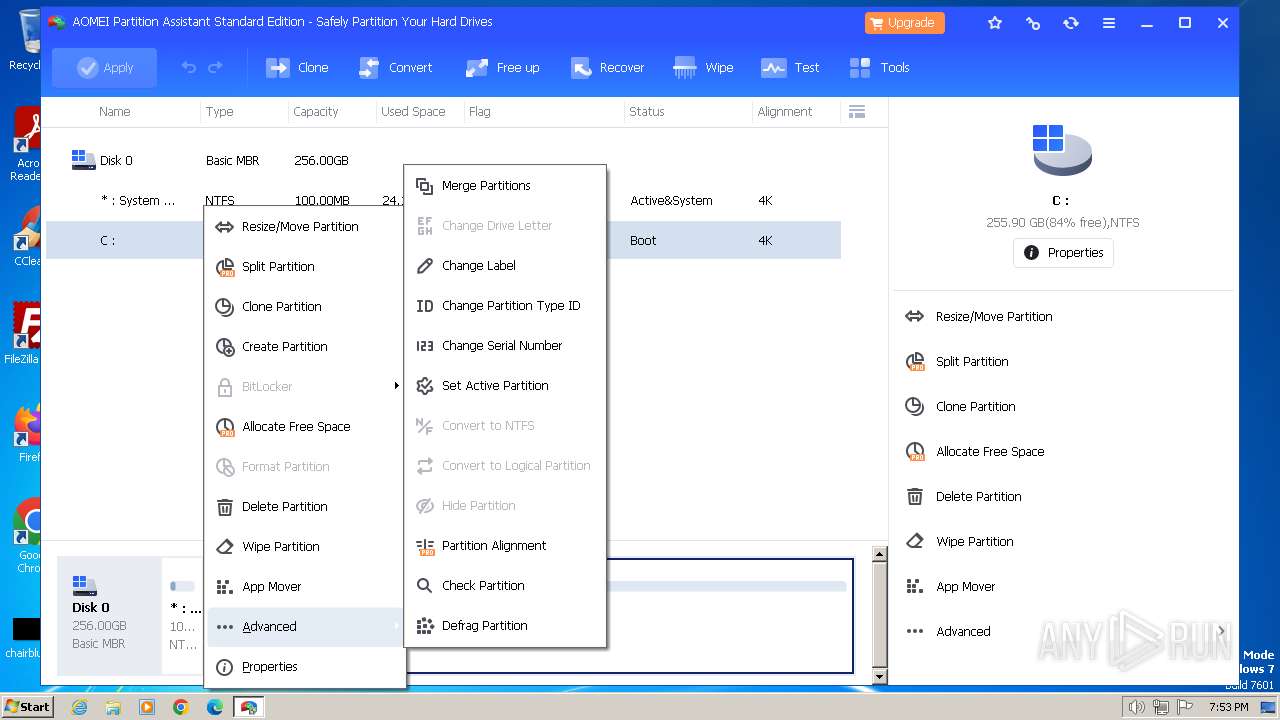Viewport: 1280px width, 720px height.
Task: Choose Change Partition Type ID
Action: (x=505, y=306)
